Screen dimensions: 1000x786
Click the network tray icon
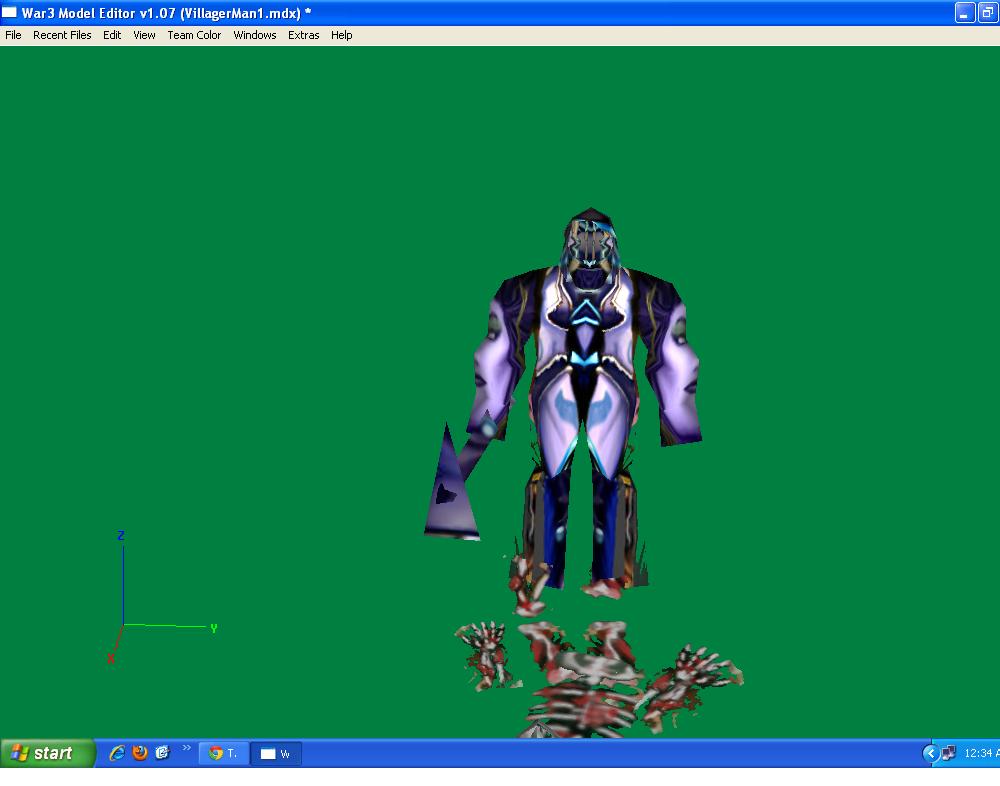pyautogui.click(x=948, y=753)
